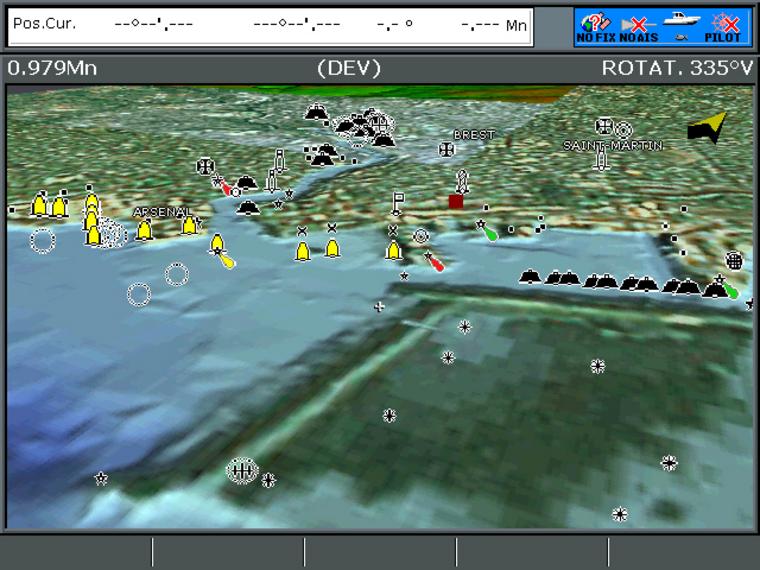Click the cursor longitude dashes field
760x570 pixels.
297,24
